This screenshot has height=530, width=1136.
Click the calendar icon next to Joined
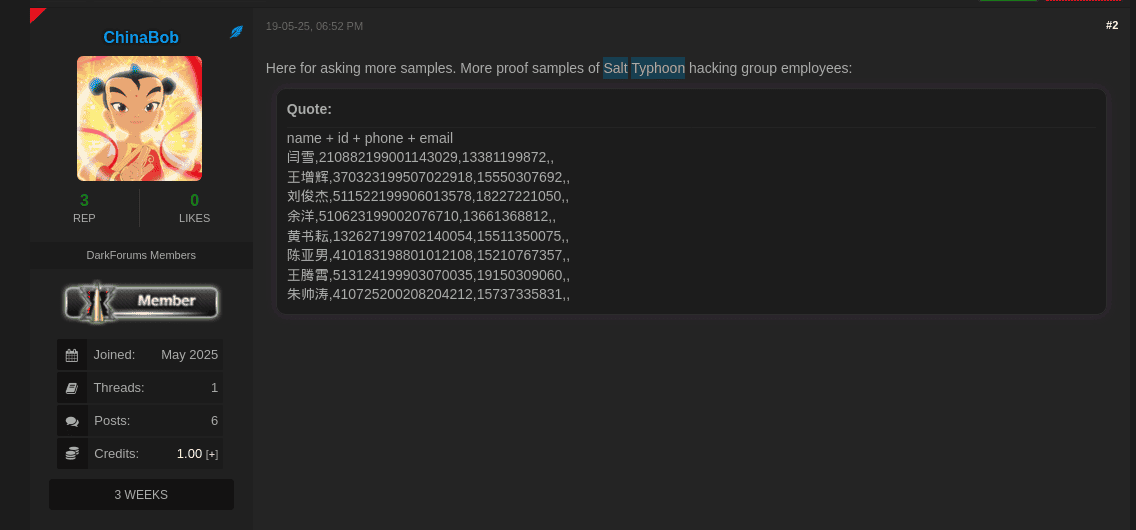[x=72, y=355]
